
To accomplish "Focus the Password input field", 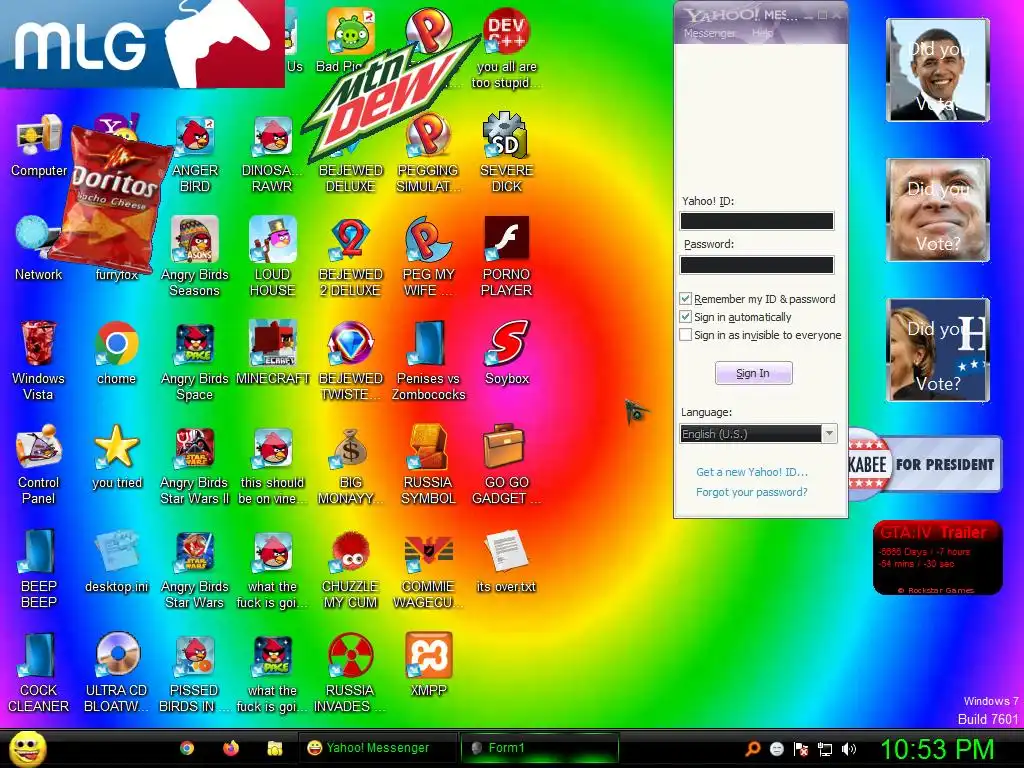I will (757, 264).
